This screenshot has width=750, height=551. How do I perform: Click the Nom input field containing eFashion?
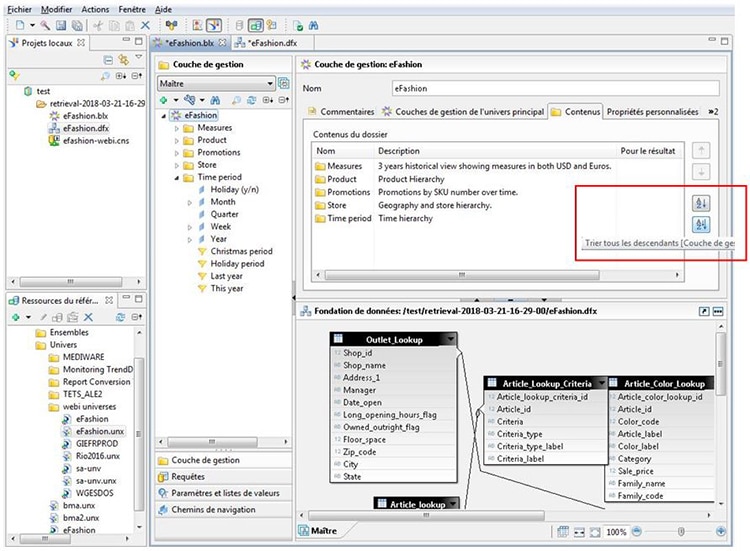pyautogui.click(x=555, y=88)
